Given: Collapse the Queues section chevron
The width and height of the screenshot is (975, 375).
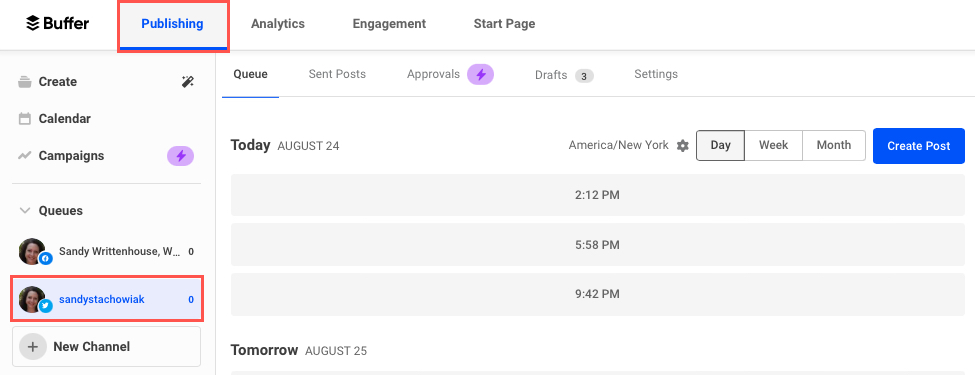Looking at the screenshot, I should 25,211.
